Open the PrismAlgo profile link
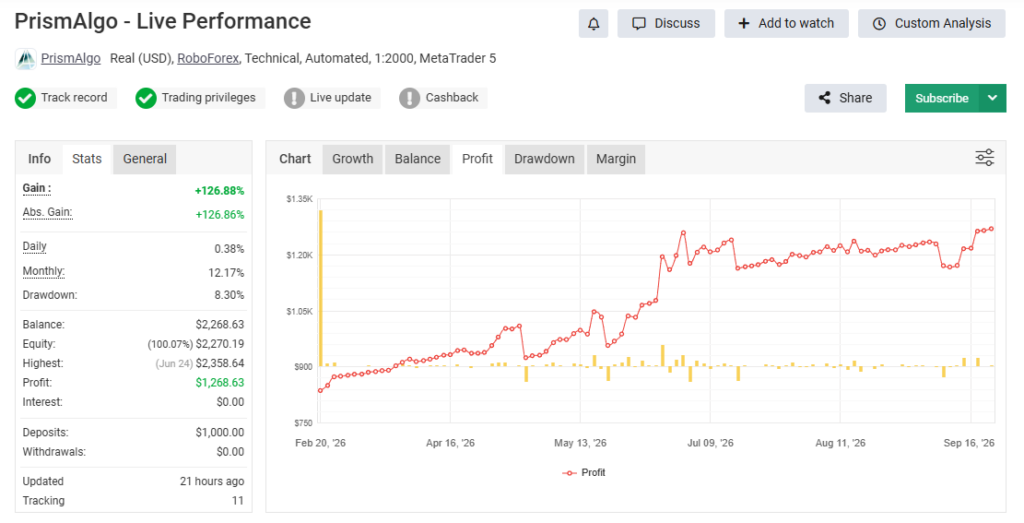The height and width of the screenshot is (523, 1024). (x=71, y=58)
